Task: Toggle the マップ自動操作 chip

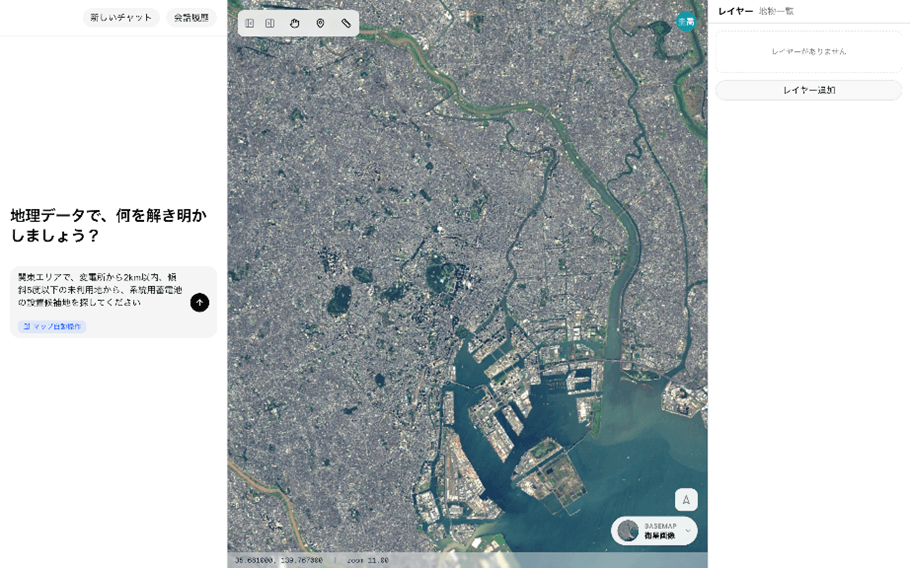Action: point(52,327)
